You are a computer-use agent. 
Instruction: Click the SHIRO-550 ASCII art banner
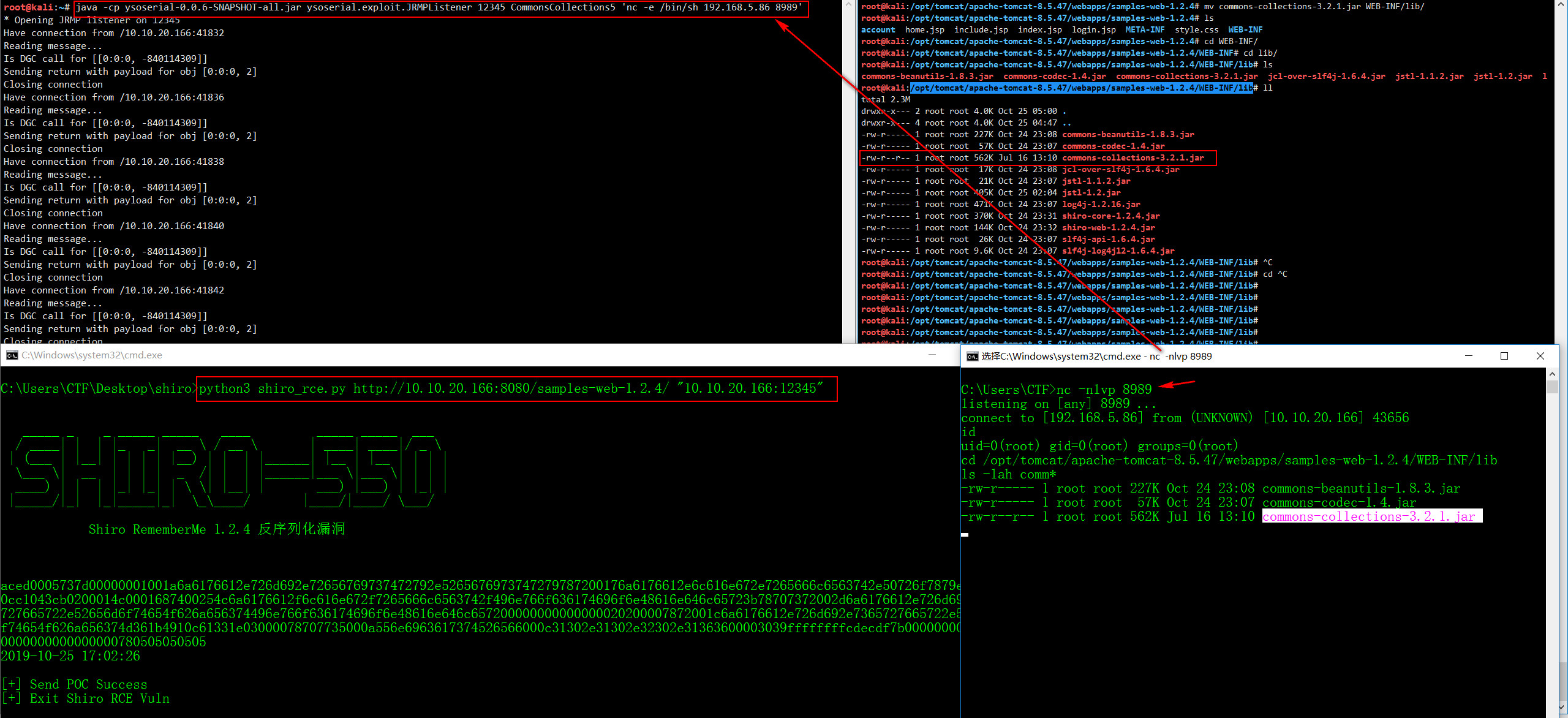point(229,472)
